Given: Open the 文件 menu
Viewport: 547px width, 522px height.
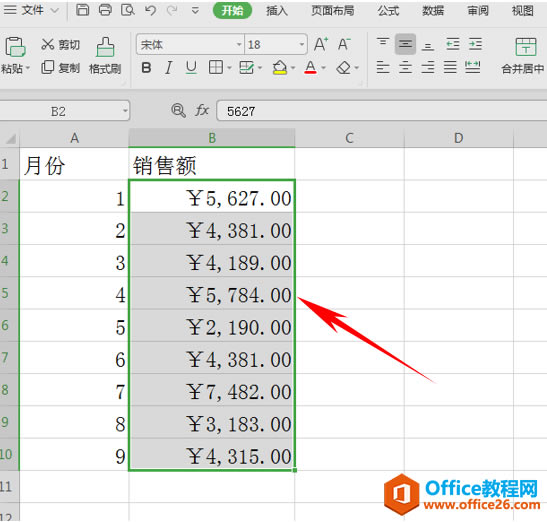Looking at the screenshot, I should pos(32,10).
